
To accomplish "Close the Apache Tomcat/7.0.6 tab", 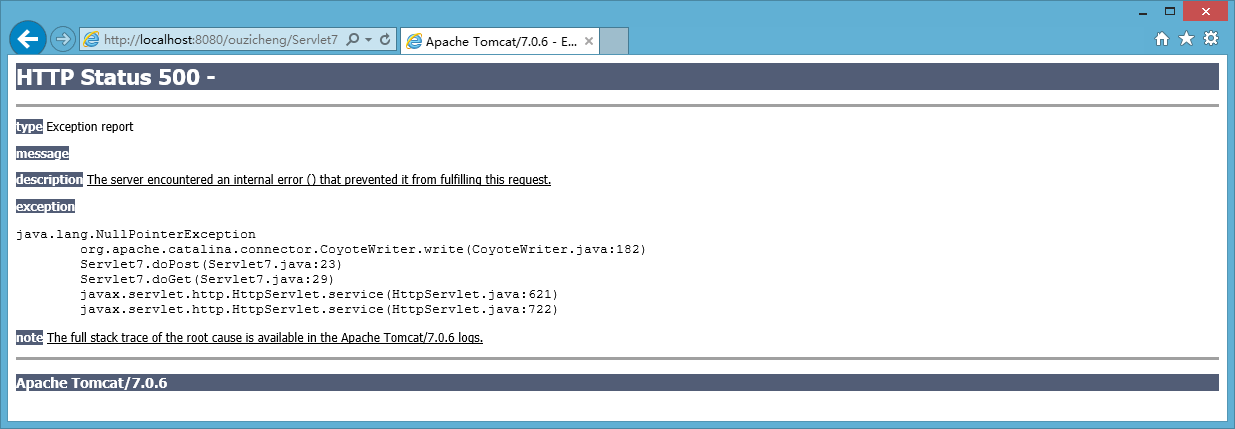I will (589, 41).
